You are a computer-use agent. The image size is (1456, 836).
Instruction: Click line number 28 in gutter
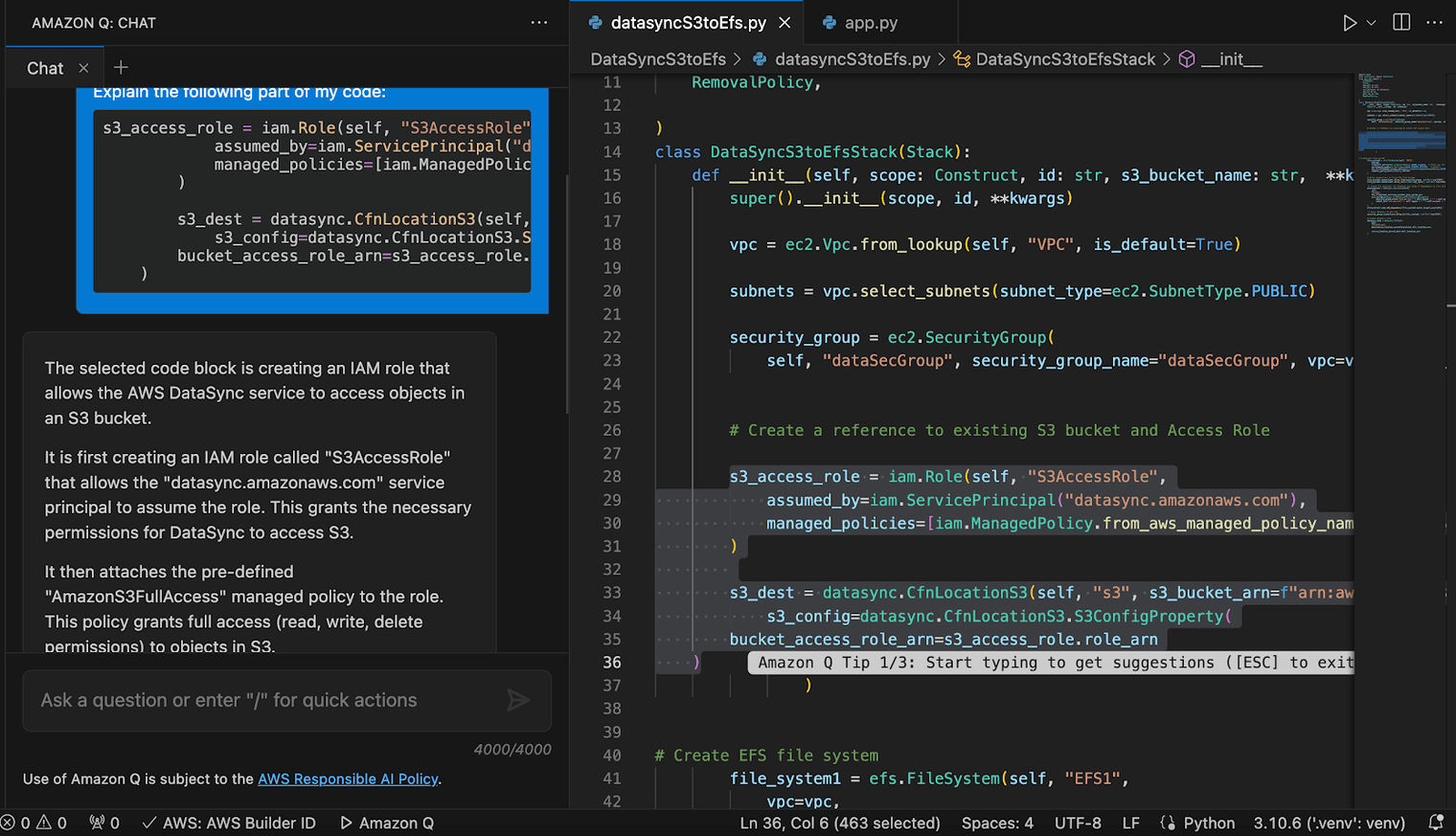point(611,476)
